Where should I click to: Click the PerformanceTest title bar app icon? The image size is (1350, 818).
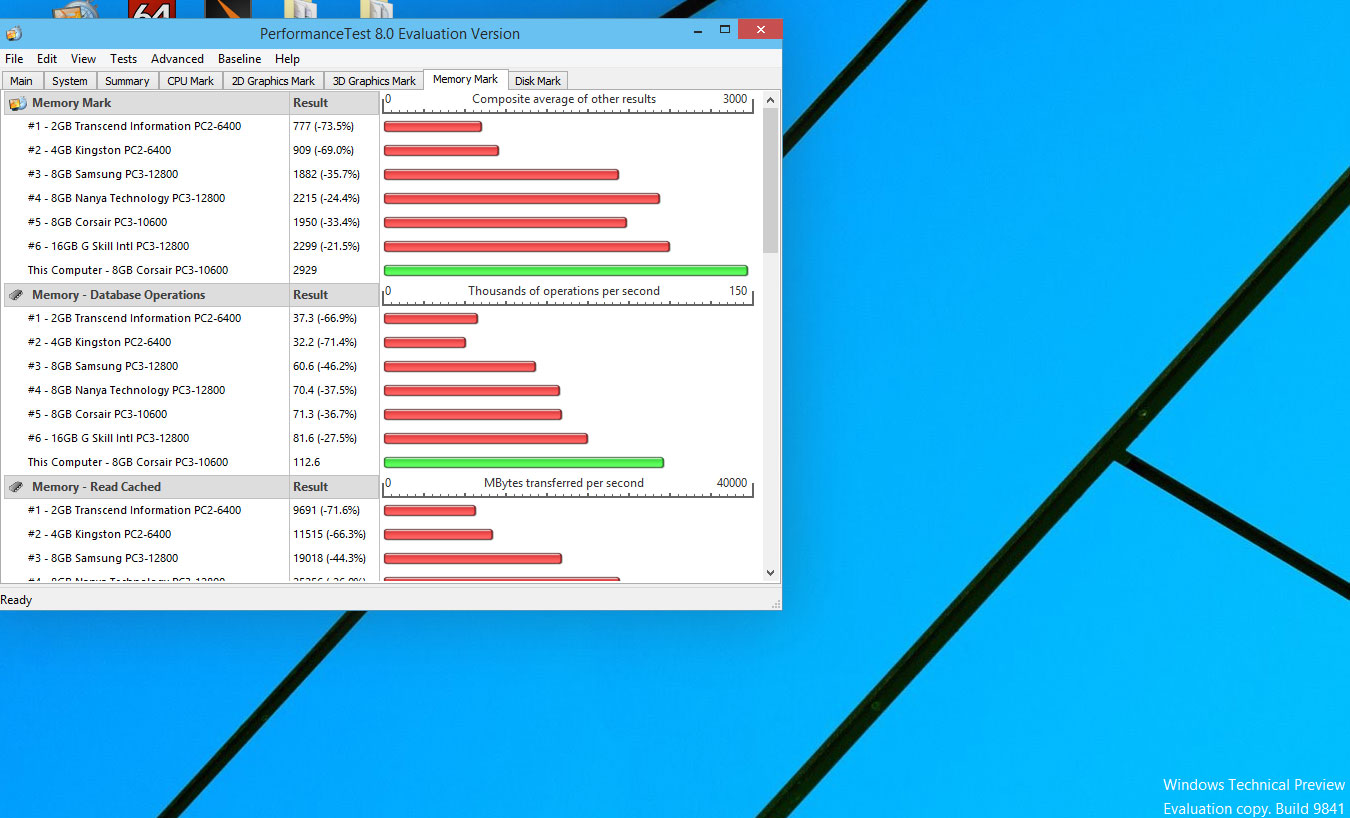coord(14,33)
